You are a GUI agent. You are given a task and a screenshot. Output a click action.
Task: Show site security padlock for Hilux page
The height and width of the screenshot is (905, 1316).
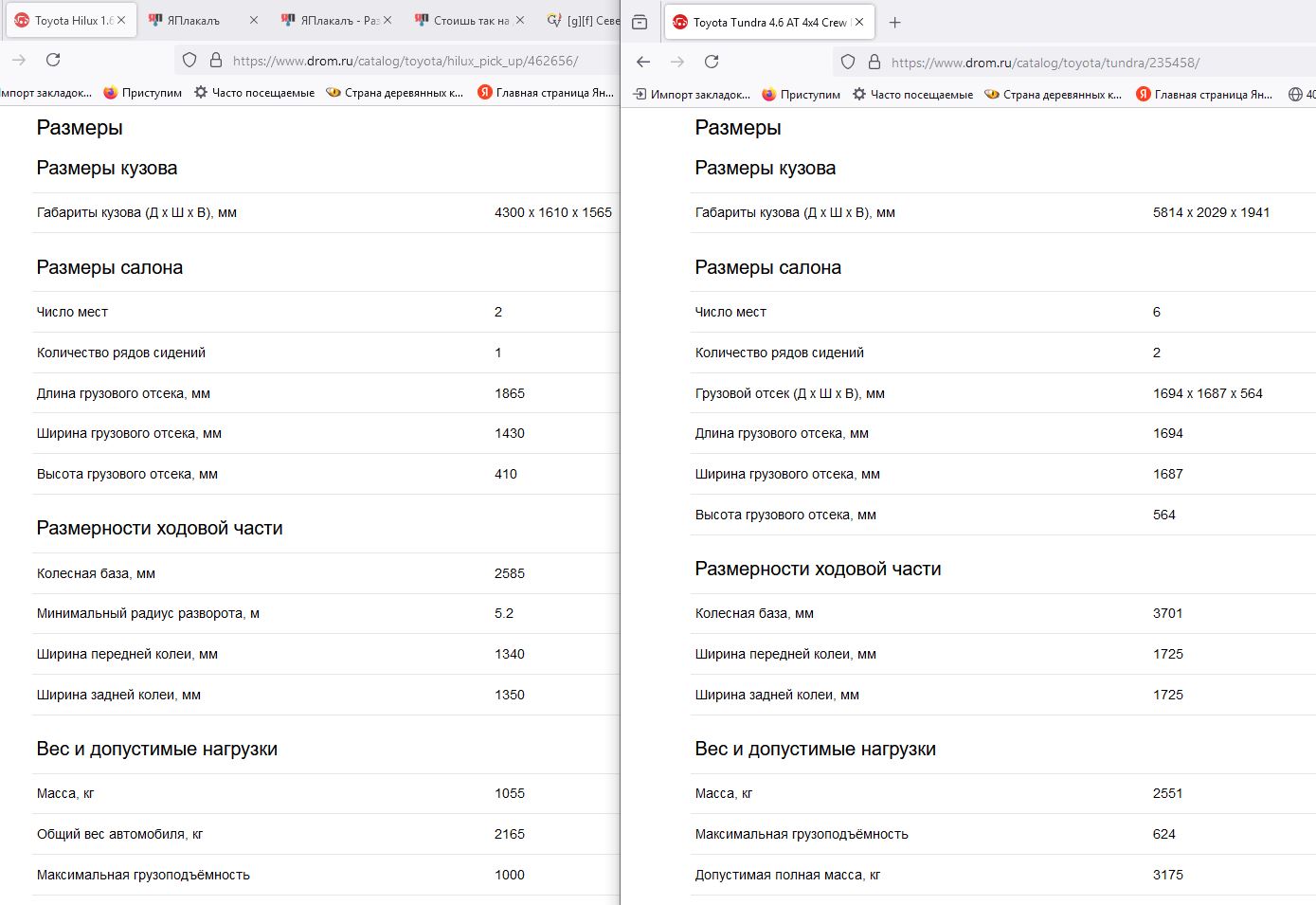coord(216,60)
